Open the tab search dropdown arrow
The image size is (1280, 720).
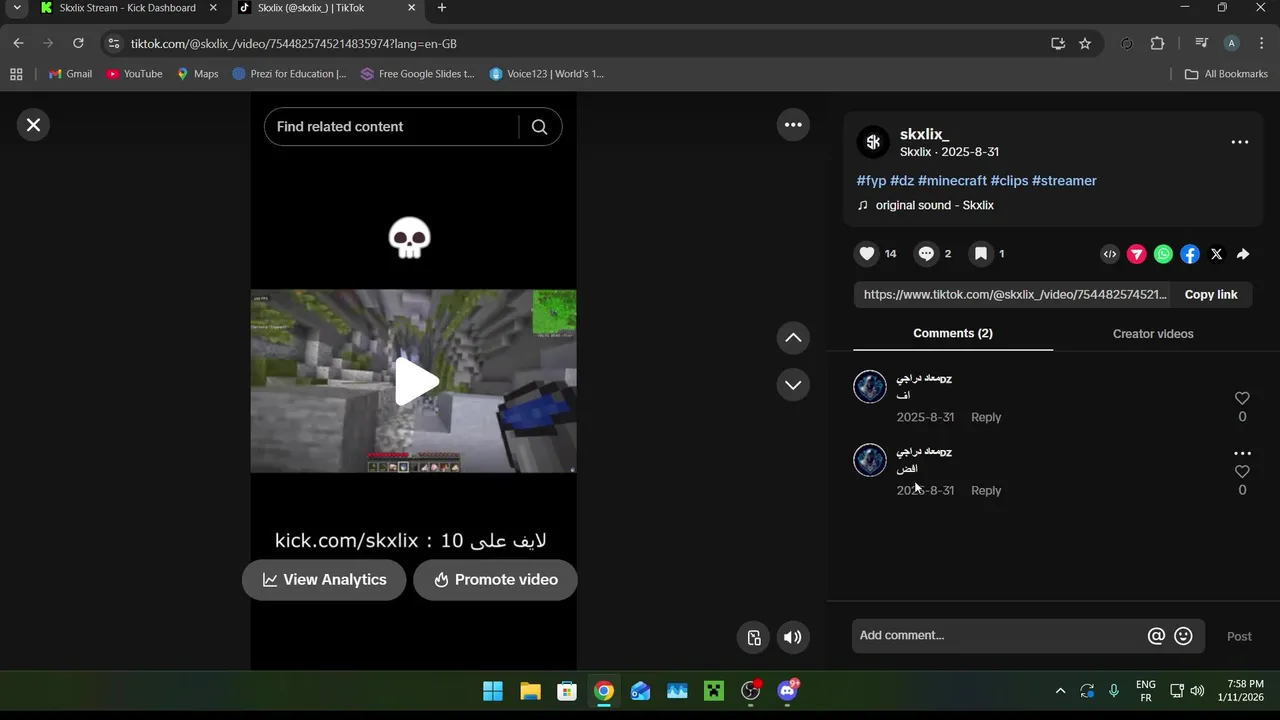(x=16, y=8)
